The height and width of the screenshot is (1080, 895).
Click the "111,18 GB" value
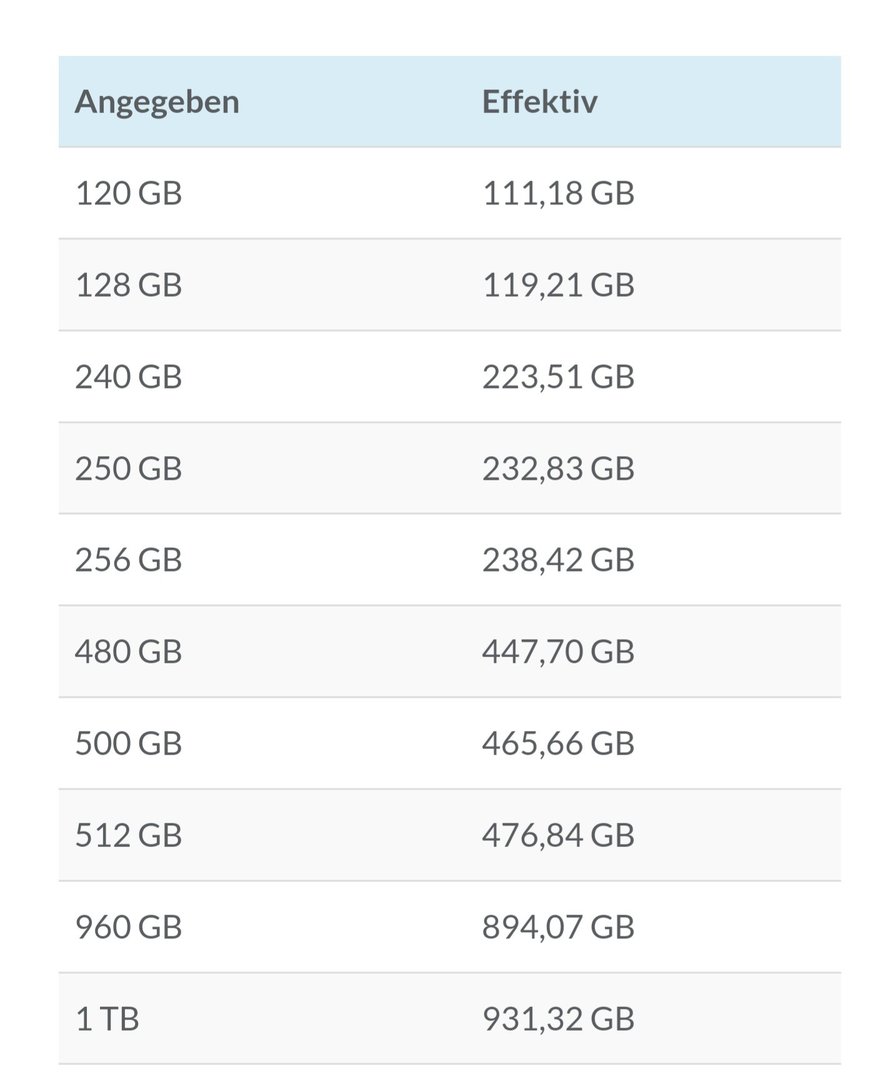558,193
